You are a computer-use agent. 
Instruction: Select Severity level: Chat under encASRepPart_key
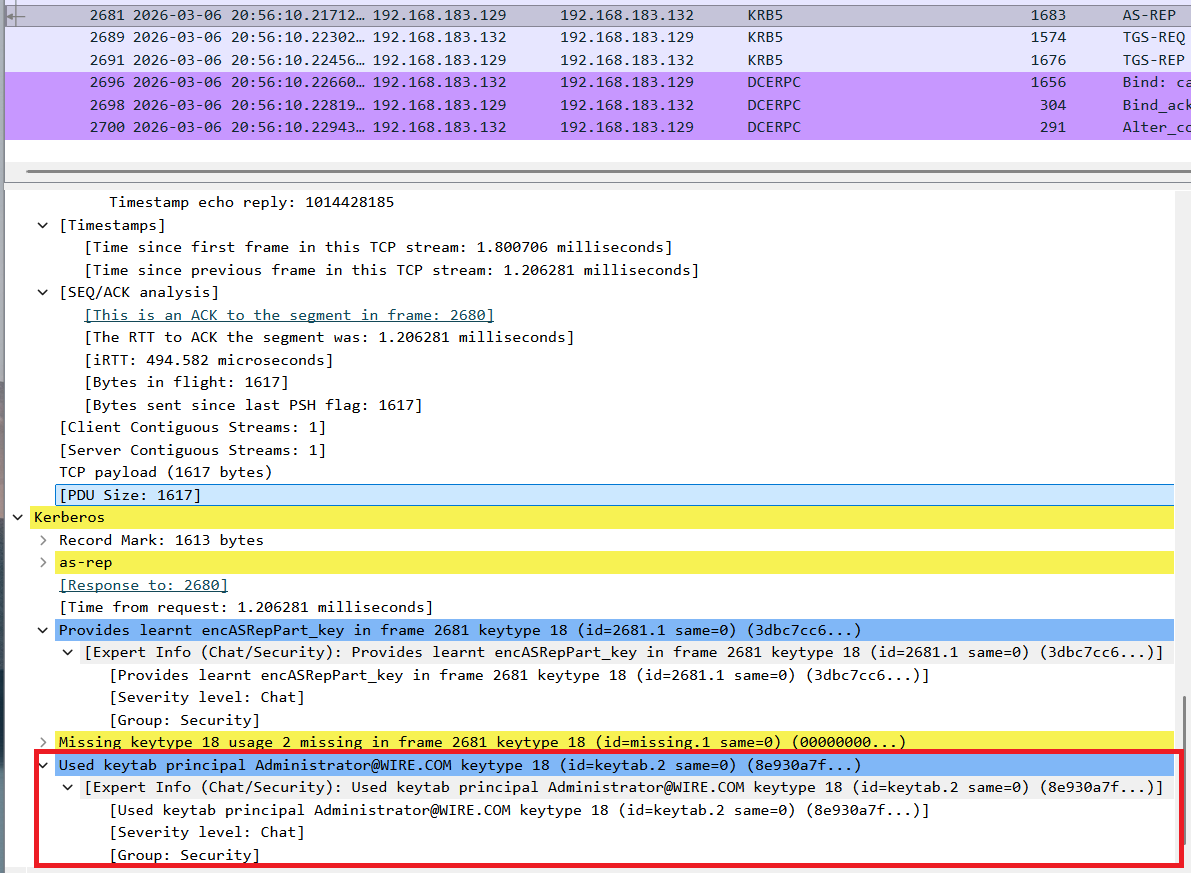click(x=207, y=697)
